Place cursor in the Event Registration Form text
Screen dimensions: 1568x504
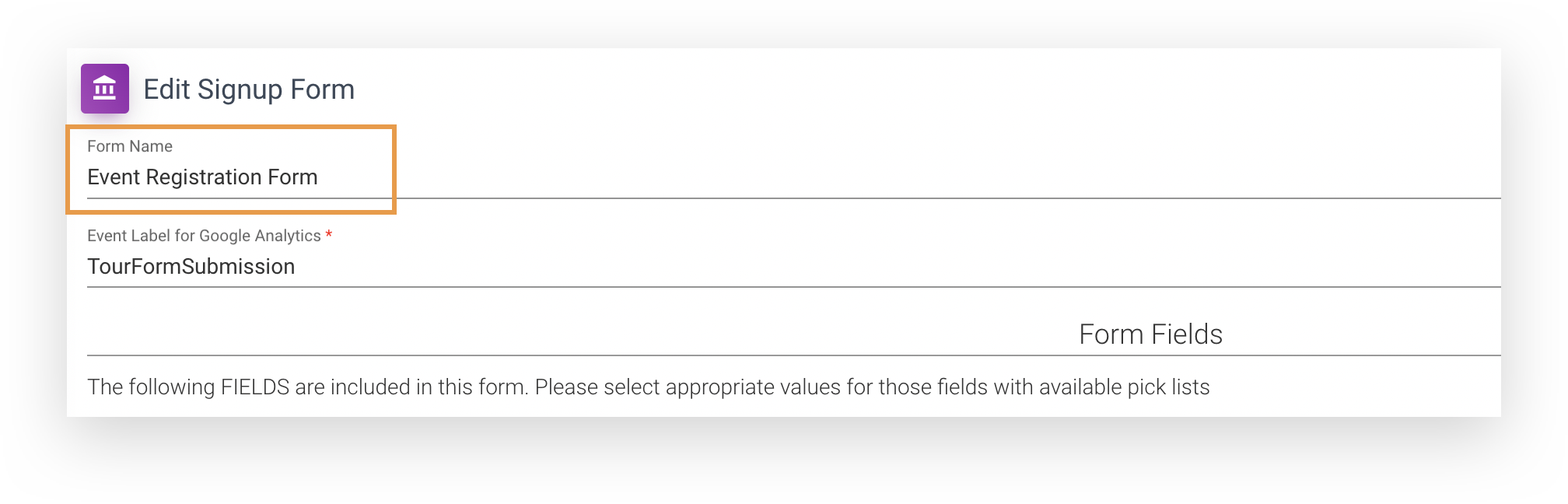click(202, 177)
